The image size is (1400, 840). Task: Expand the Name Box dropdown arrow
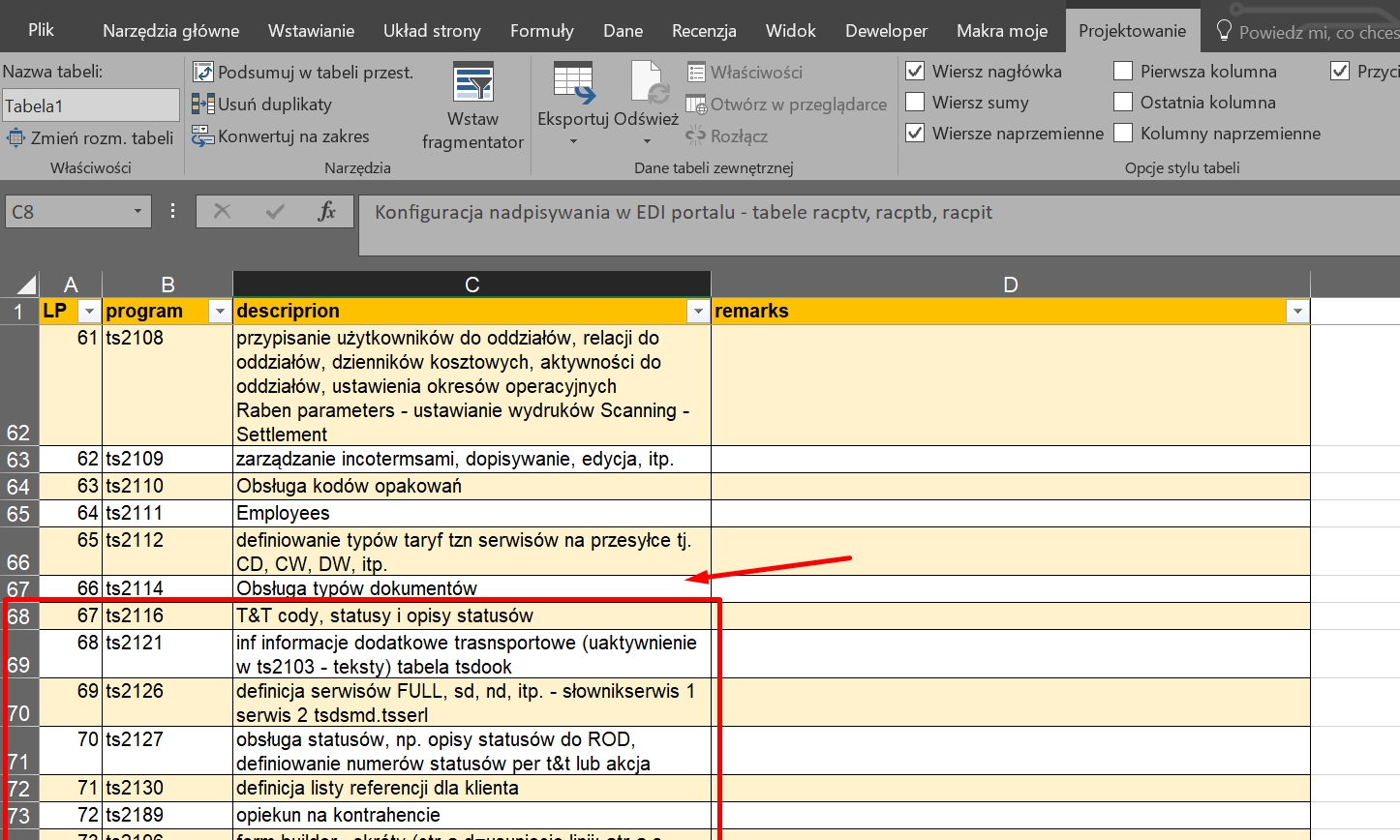coord(137,212)
